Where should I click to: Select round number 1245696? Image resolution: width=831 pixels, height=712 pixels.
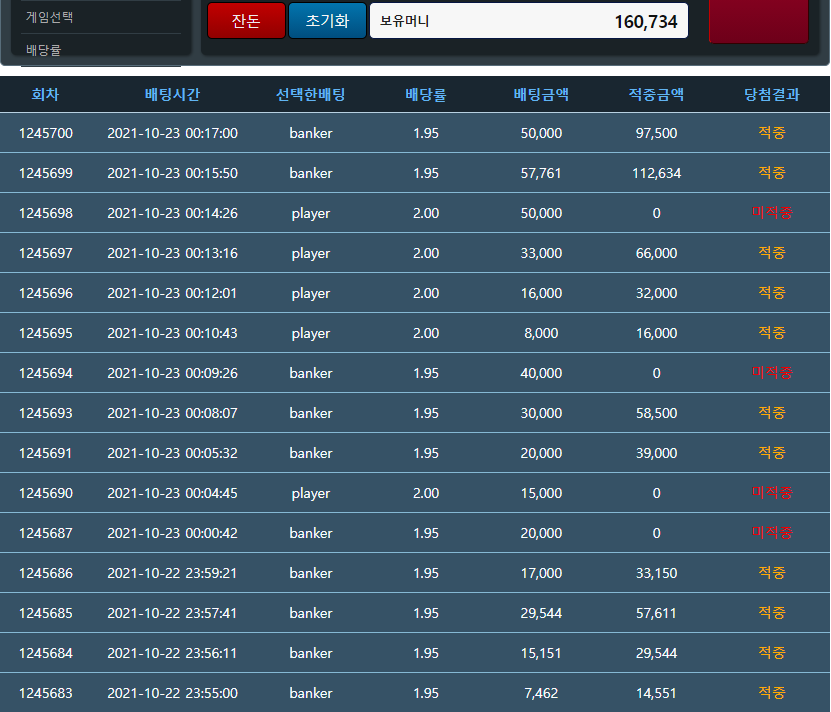coord(46,293)
